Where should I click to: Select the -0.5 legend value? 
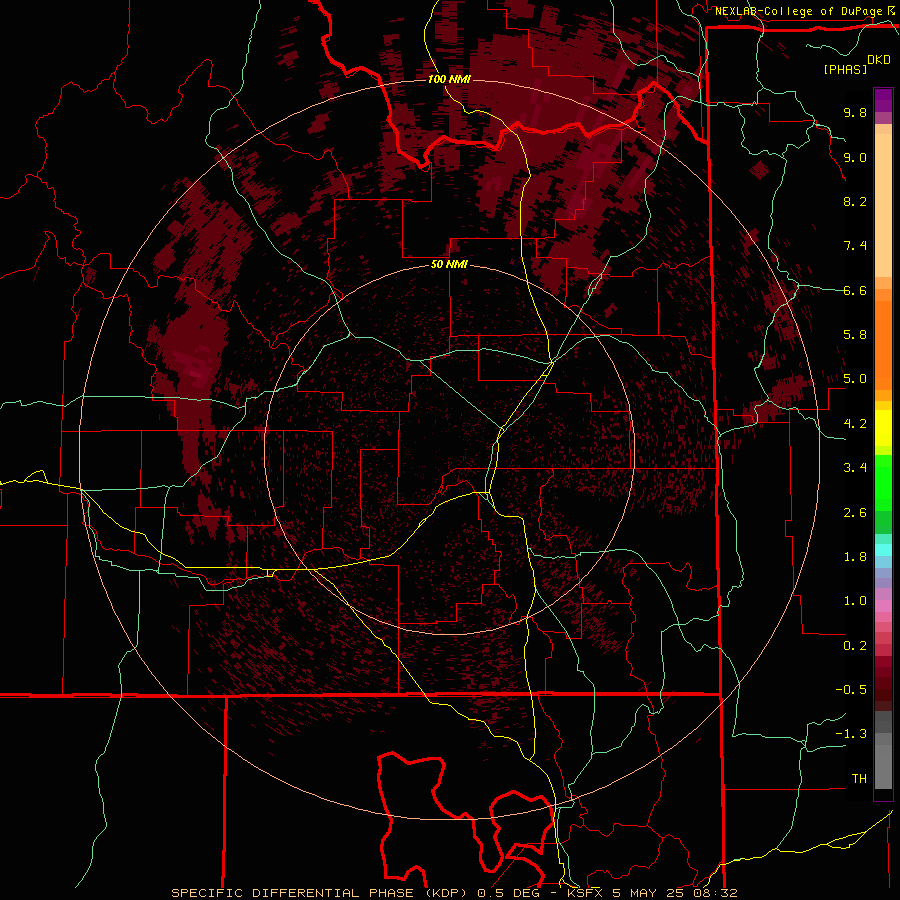click(851, 690)
